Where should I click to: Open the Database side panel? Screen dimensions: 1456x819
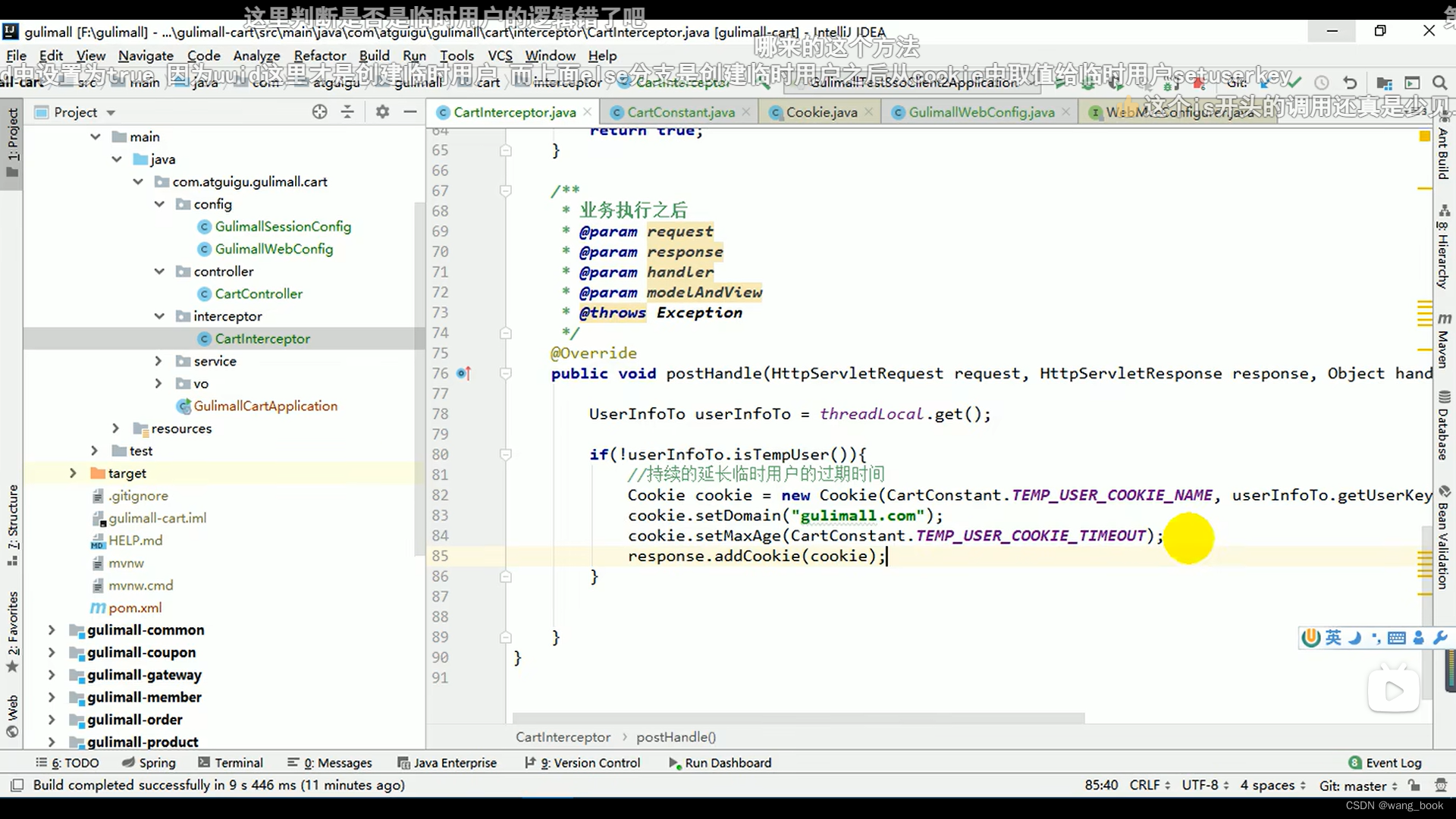point(1444,425)
